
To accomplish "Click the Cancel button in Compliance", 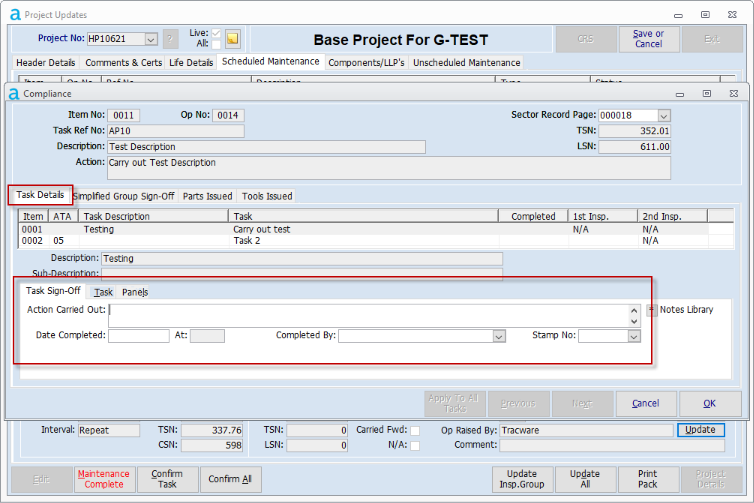I will point(645,404).
